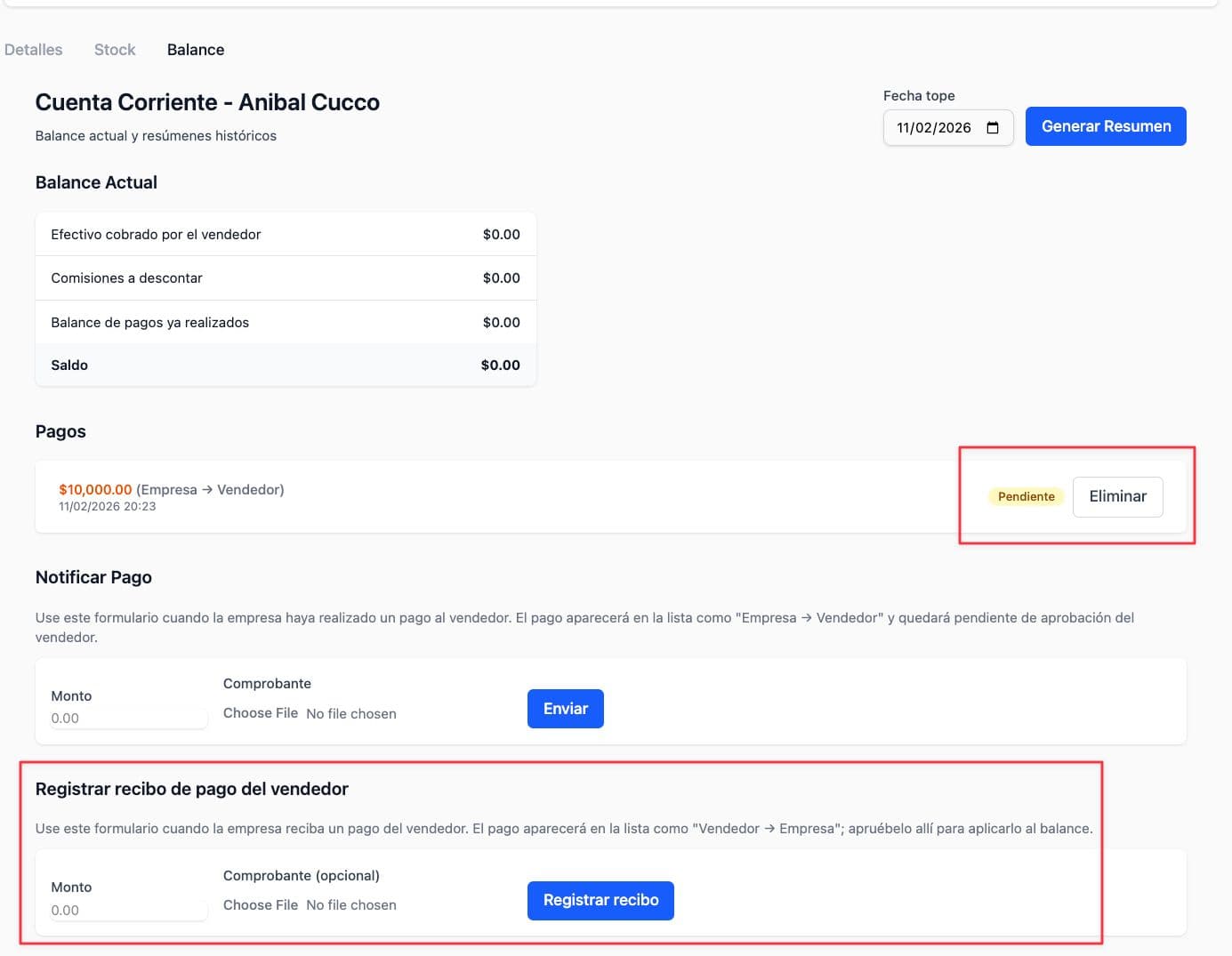
Task: Click the Registrar recibo button
Action: tap(600, 900)
